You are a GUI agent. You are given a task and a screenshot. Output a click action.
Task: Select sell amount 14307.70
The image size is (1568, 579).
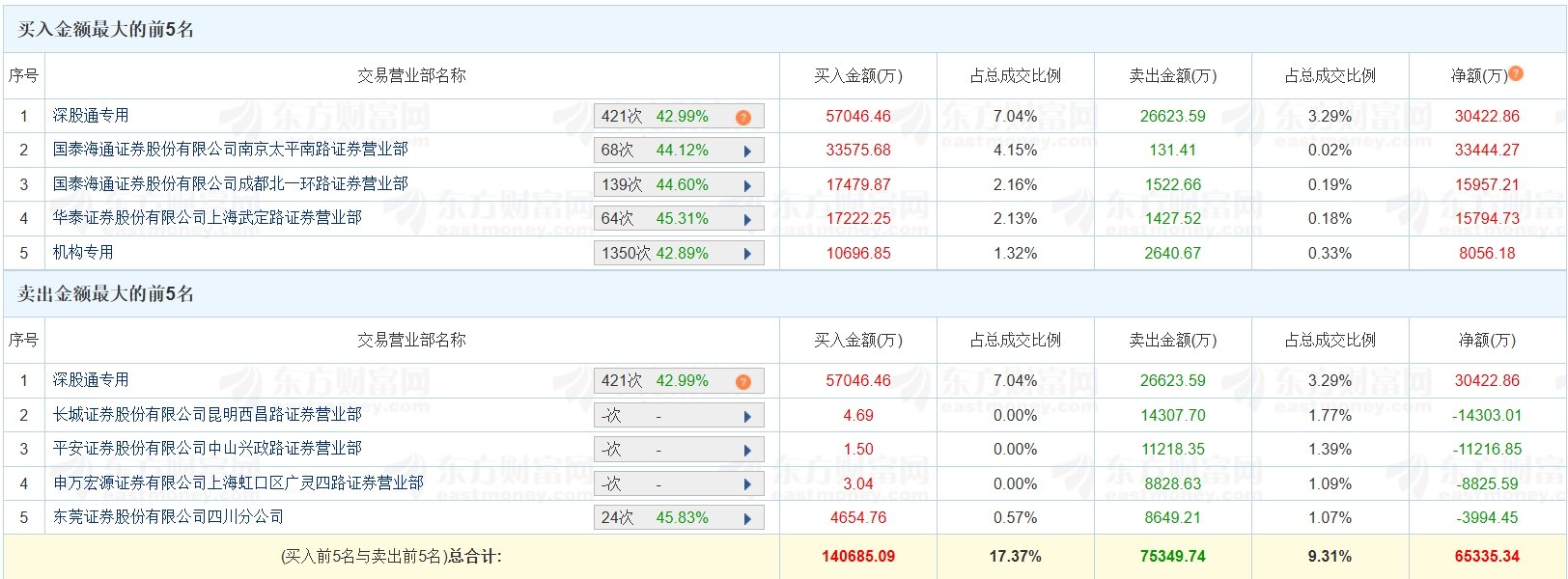[x=1173, y=416]
